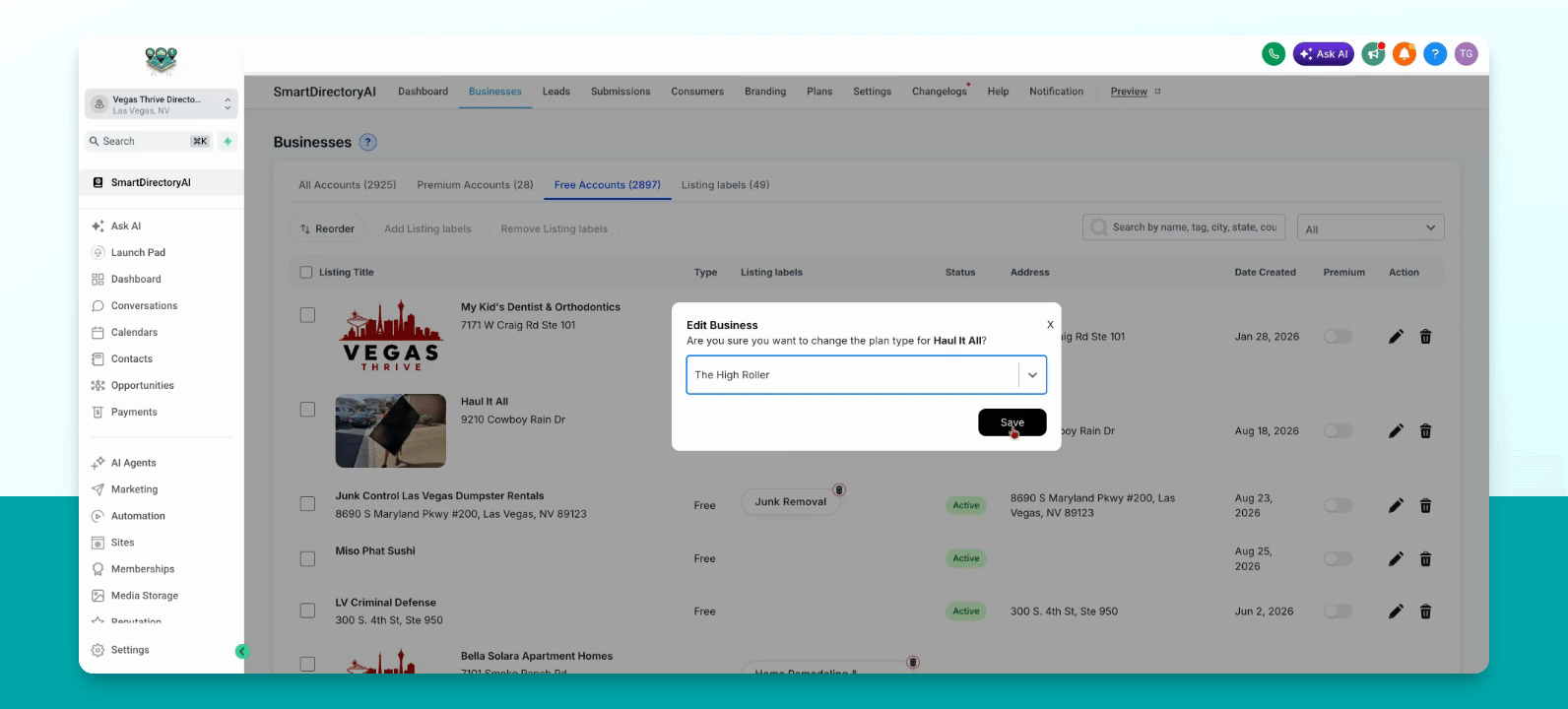Screen dimensions: 1568x709
Task: Check the select-all Listing Title checkbox
Action: coord(306,272)
